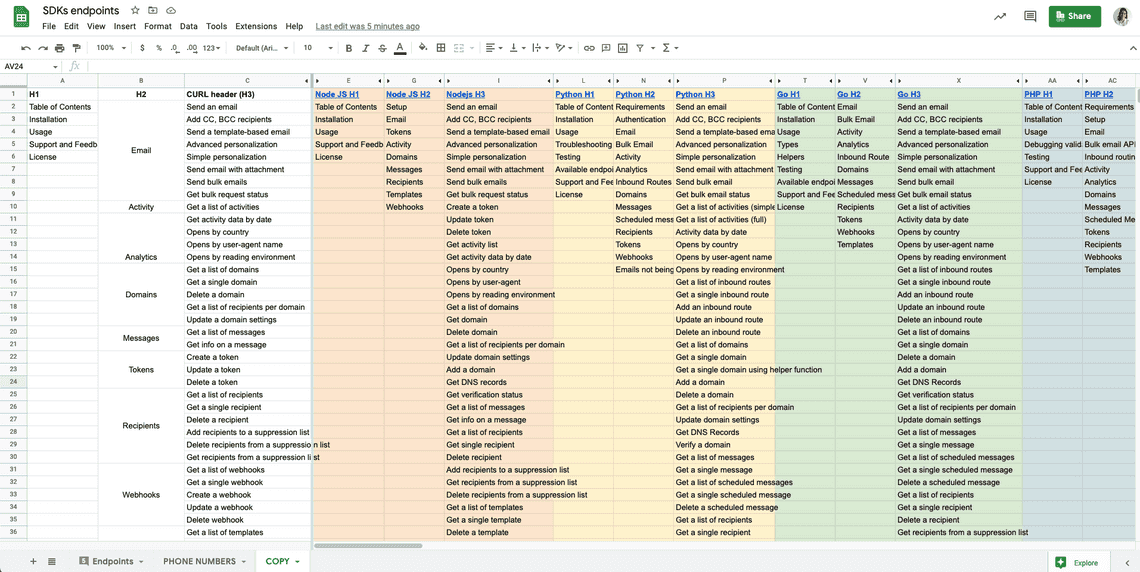Star the SDKs endpoints document
The height and width of the screenshot is (572, 1140).
tap(135, 10)
